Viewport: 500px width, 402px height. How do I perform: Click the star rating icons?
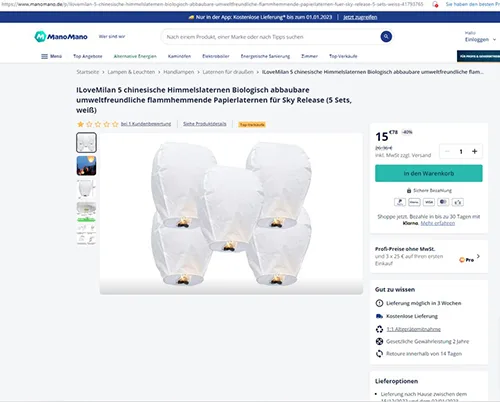(98, 124)
